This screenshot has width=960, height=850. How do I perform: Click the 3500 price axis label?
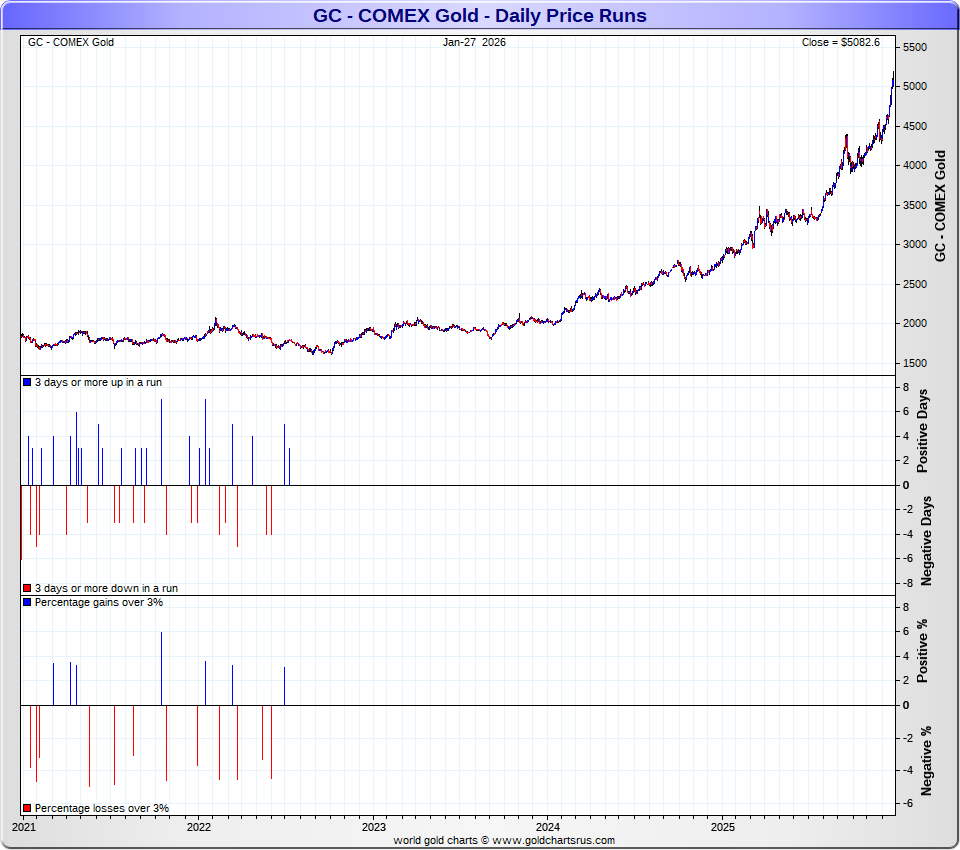click(x=915, y=205)
